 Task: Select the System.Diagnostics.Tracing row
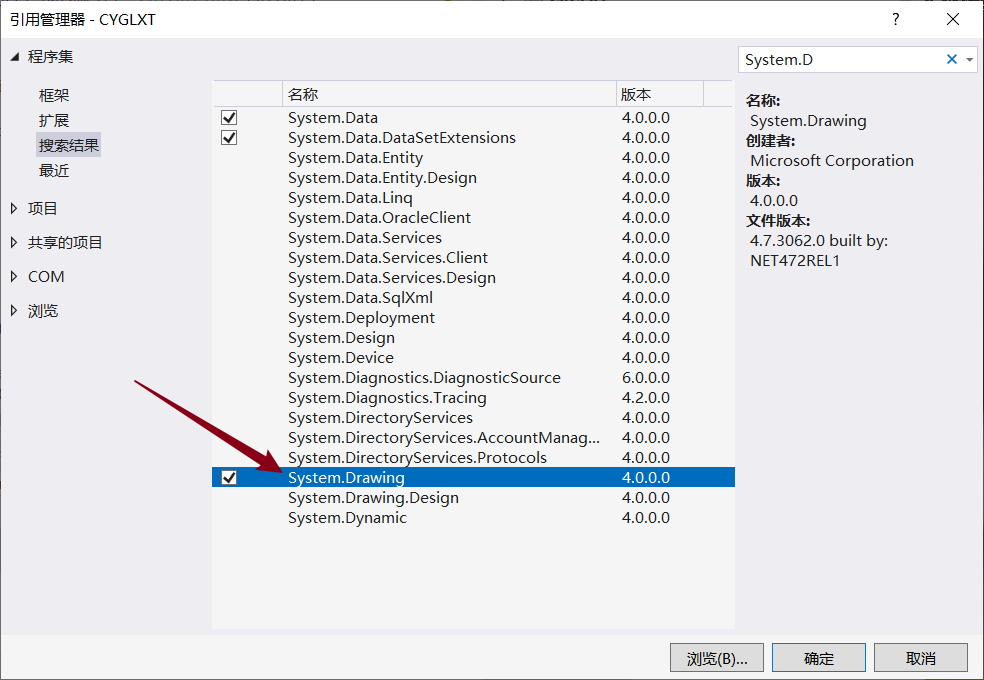[473, 398]
